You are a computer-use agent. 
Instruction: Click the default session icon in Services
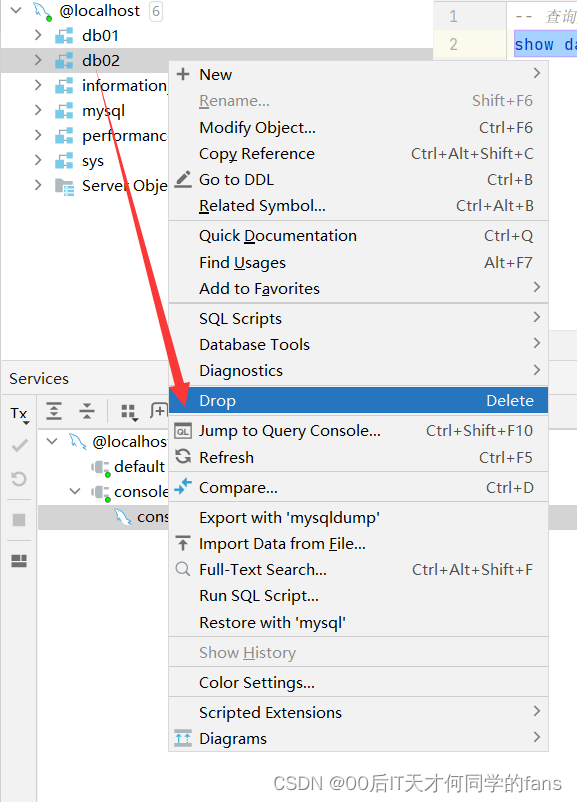point(101,467)
